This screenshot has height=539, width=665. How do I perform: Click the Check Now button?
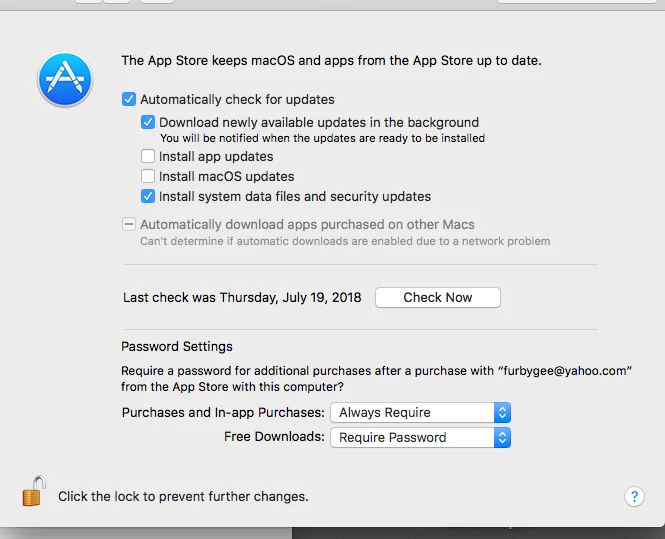coord(438,297)
